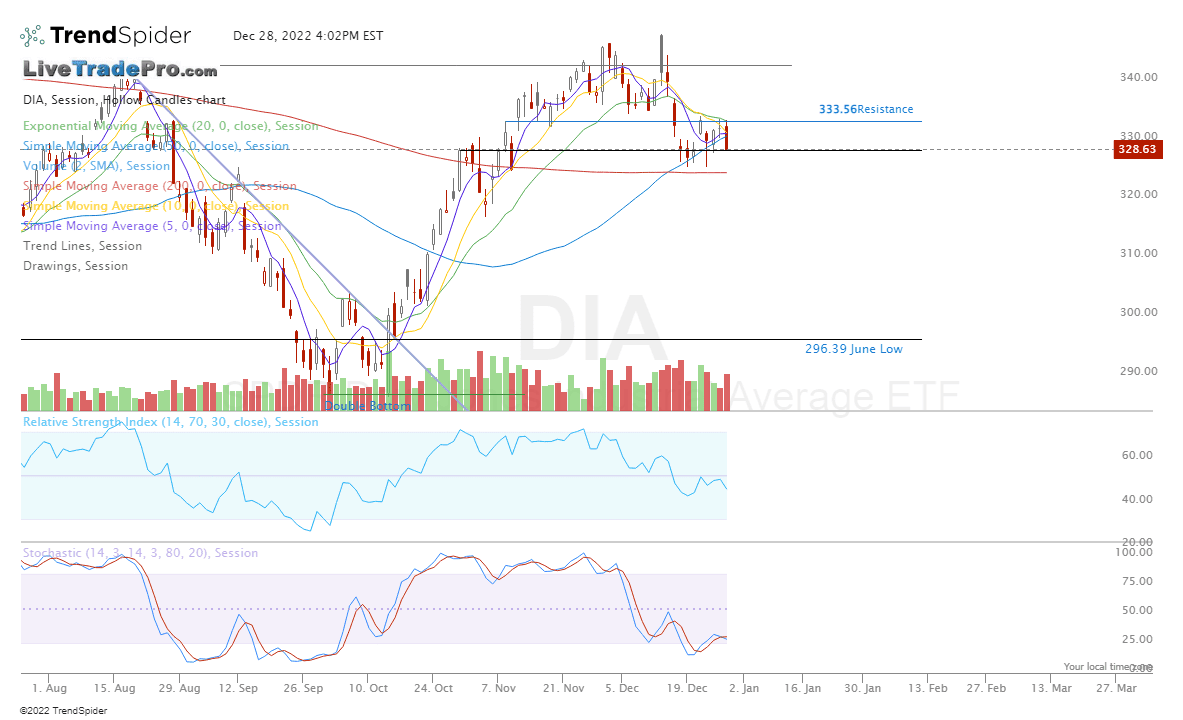Hide the Simple Moving Average (200) indicator
1183x720 pixels.
tap(159, 185)
